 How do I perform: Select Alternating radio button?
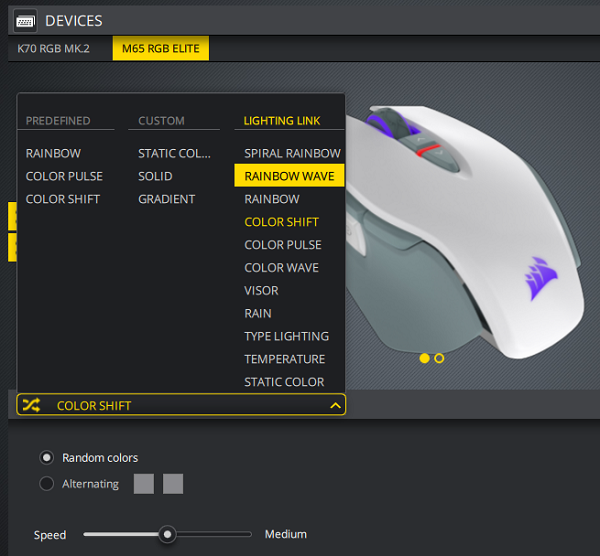(x=46, y=484)
